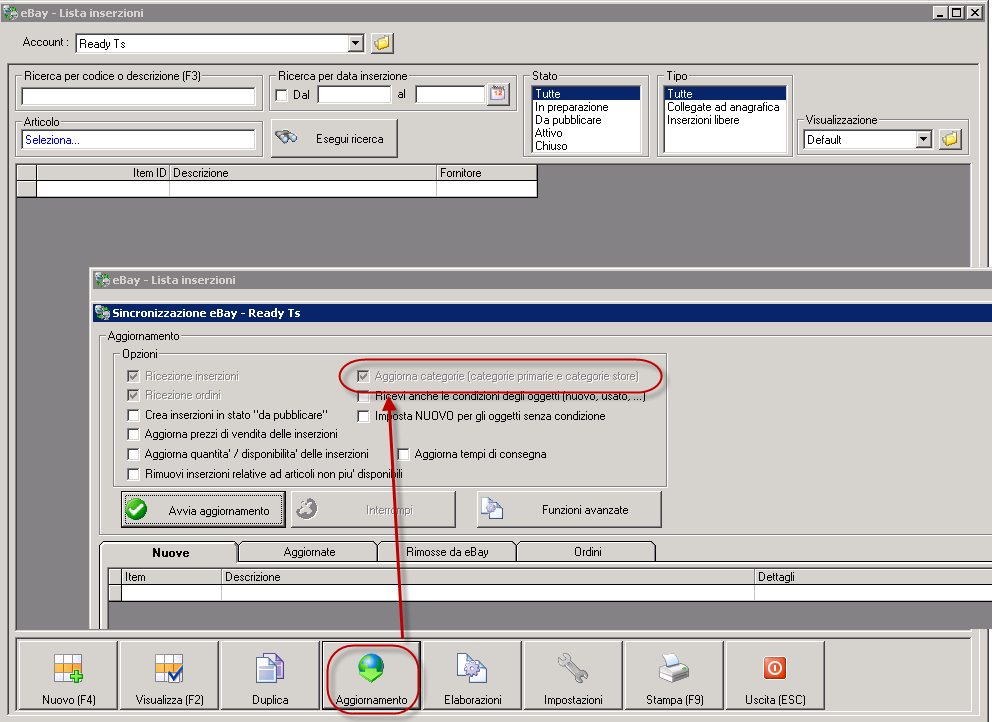Open Elaborazioni from bottom toolbar
Image resolution: width=992 pixels, height=722 pixels.
tap(473, 675)
